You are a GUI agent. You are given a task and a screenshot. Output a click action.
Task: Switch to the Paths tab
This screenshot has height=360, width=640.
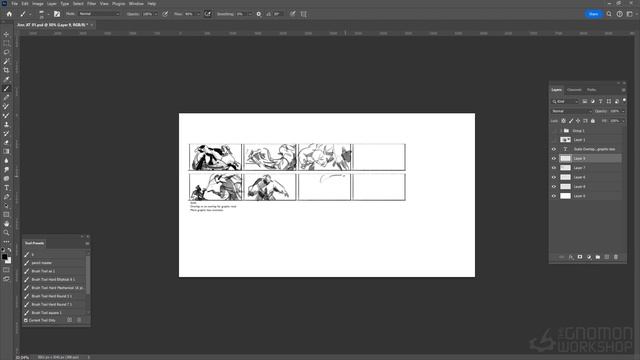point(591,90)
